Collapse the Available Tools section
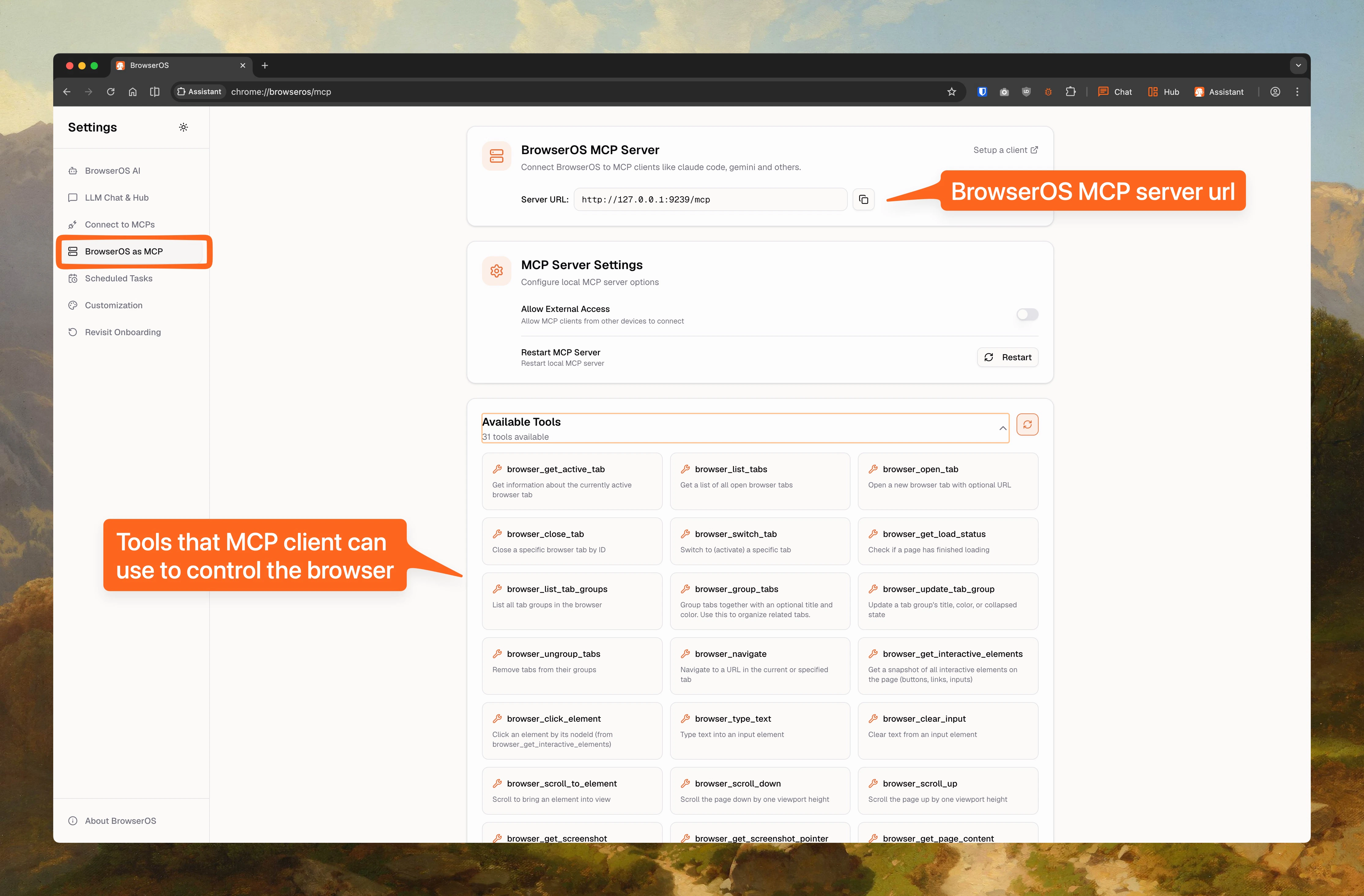Image resolution: width=1364 pixels, height=896 pixels. click(x=1003, y=428)
